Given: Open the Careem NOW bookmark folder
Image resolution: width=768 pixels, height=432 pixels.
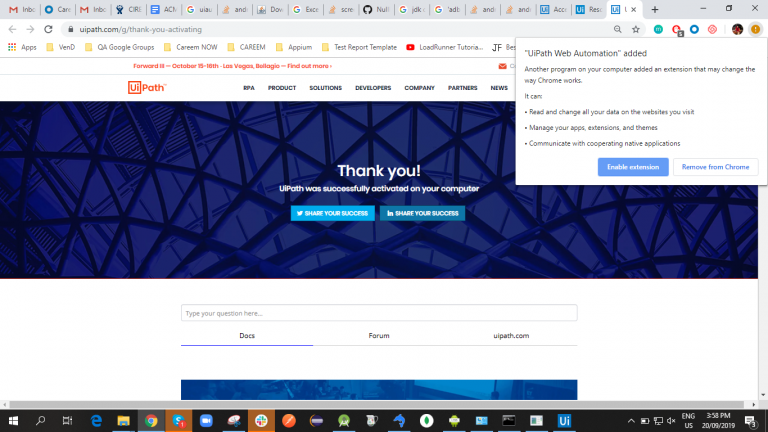Looking at the screenshot, I should [x=191, y=47].
